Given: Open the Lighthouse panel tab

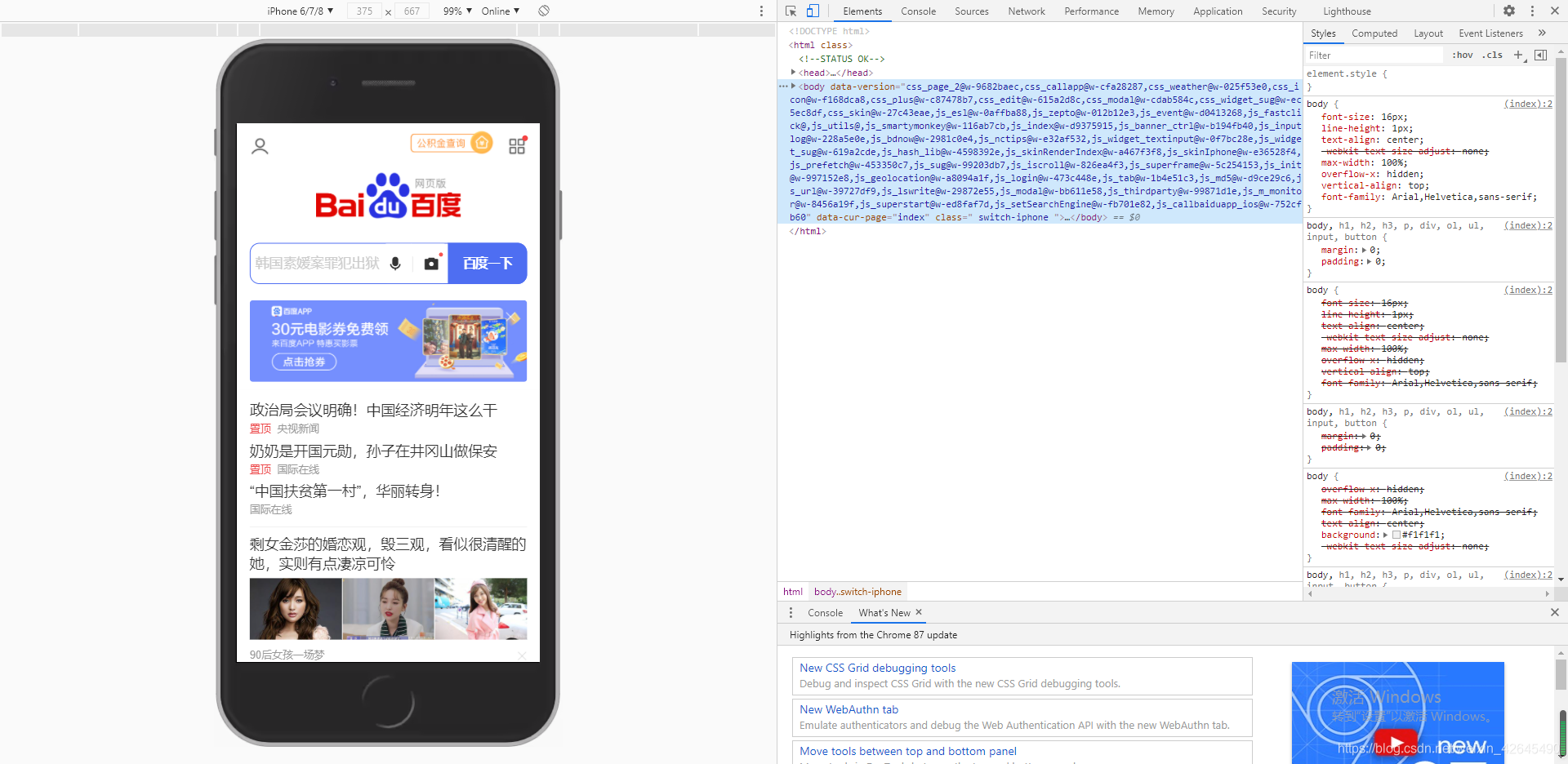Looking at the screenshot, I should click(x=1347, y=11).
